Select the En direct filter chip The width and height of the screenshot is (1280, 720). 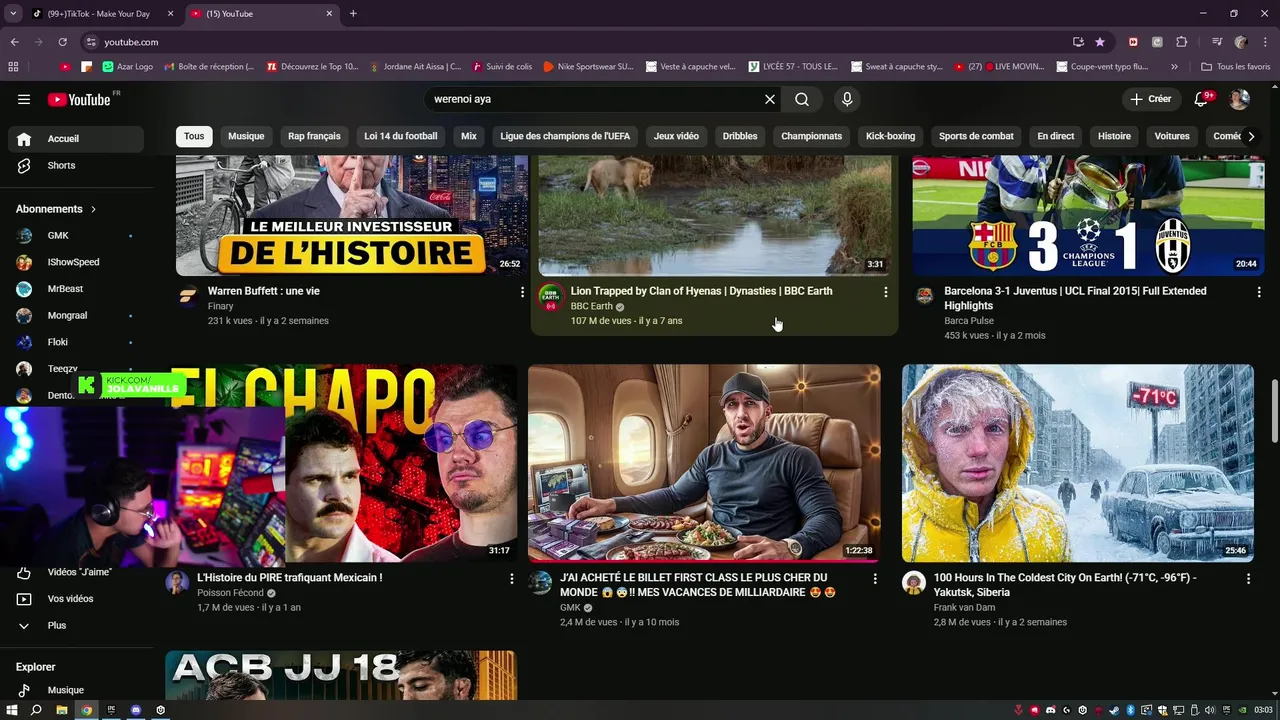pyautogui.click(x=1056, y=136)
